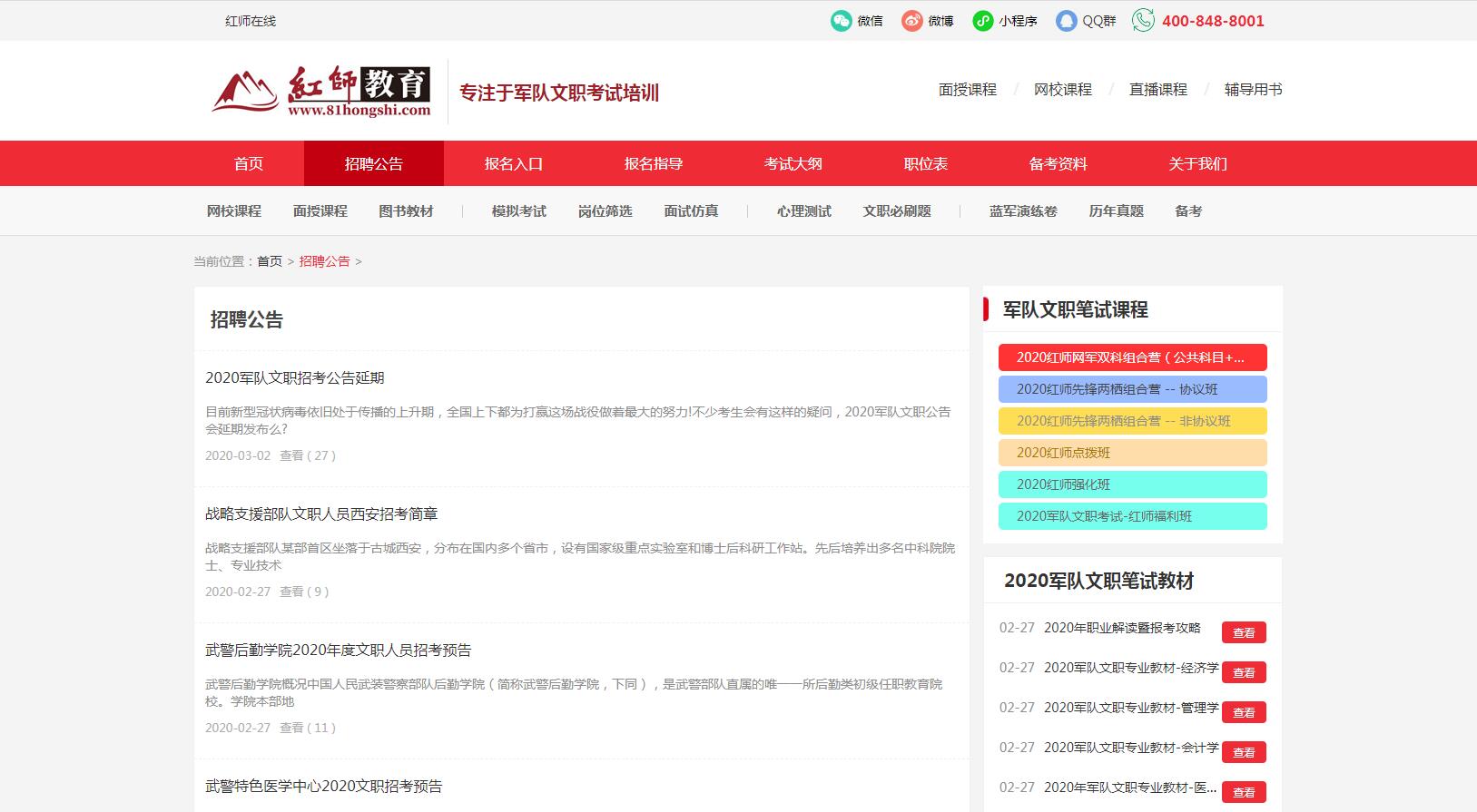Viewport: 1477px width, 812px height.
Task: Open the mini program icon 小程序
Action: tap(982, 20)
